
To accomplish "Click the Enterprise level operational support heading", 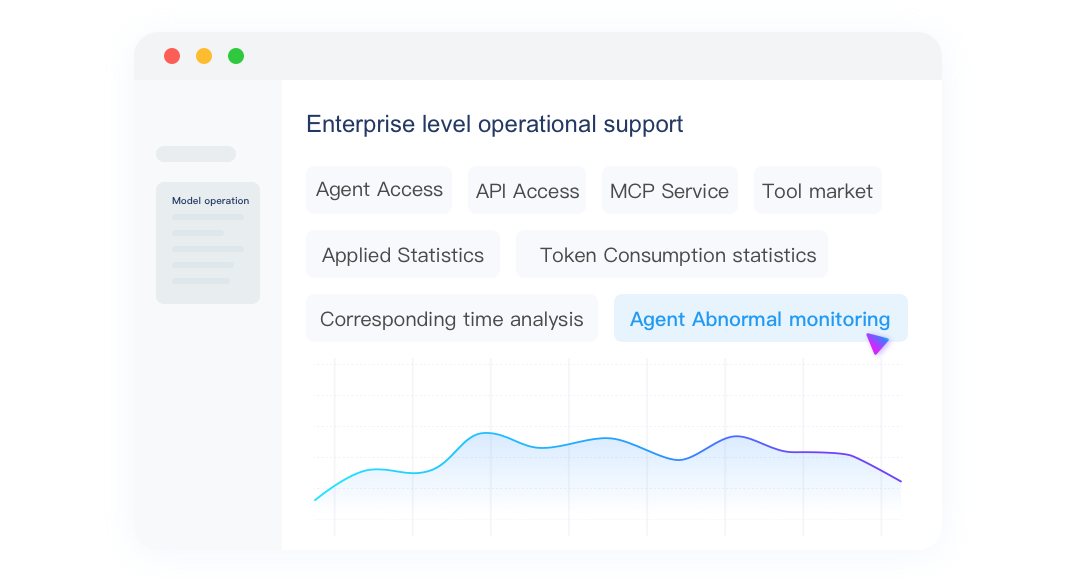I will [x=494, y=124].
